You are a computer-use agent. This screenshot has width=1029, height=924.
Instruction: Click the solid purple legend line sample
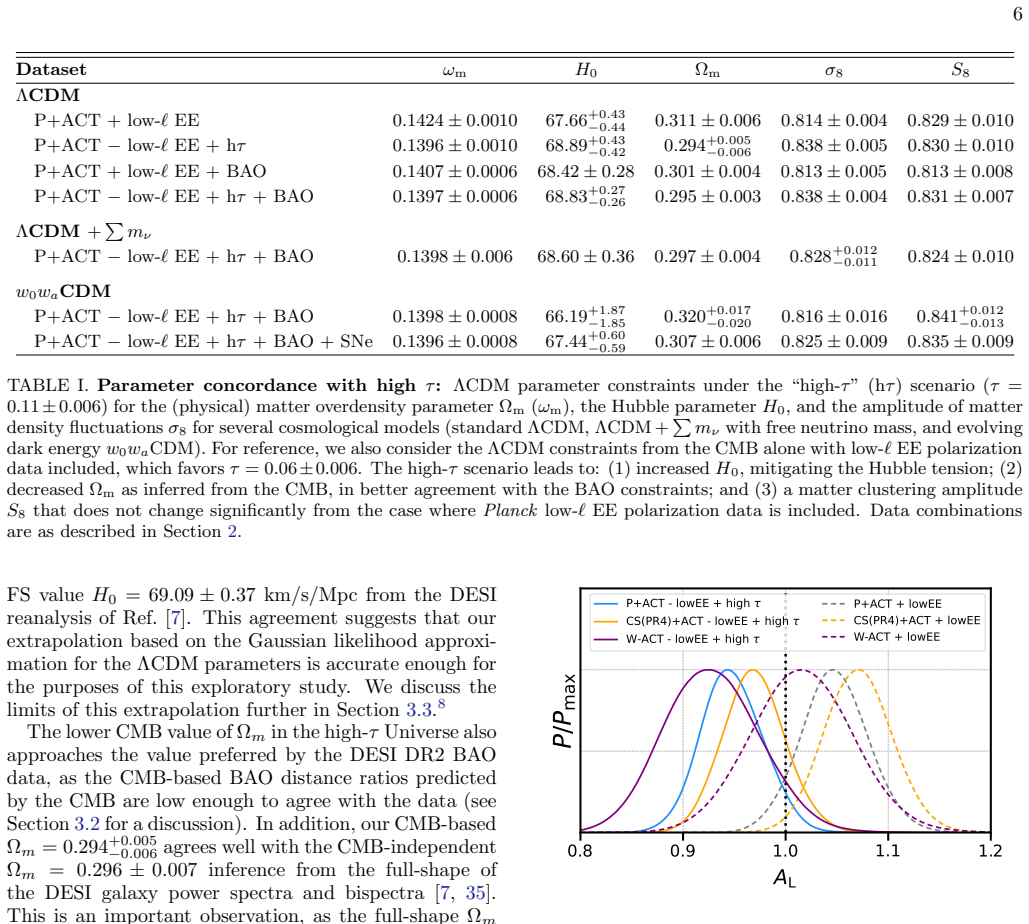[606, 639]
